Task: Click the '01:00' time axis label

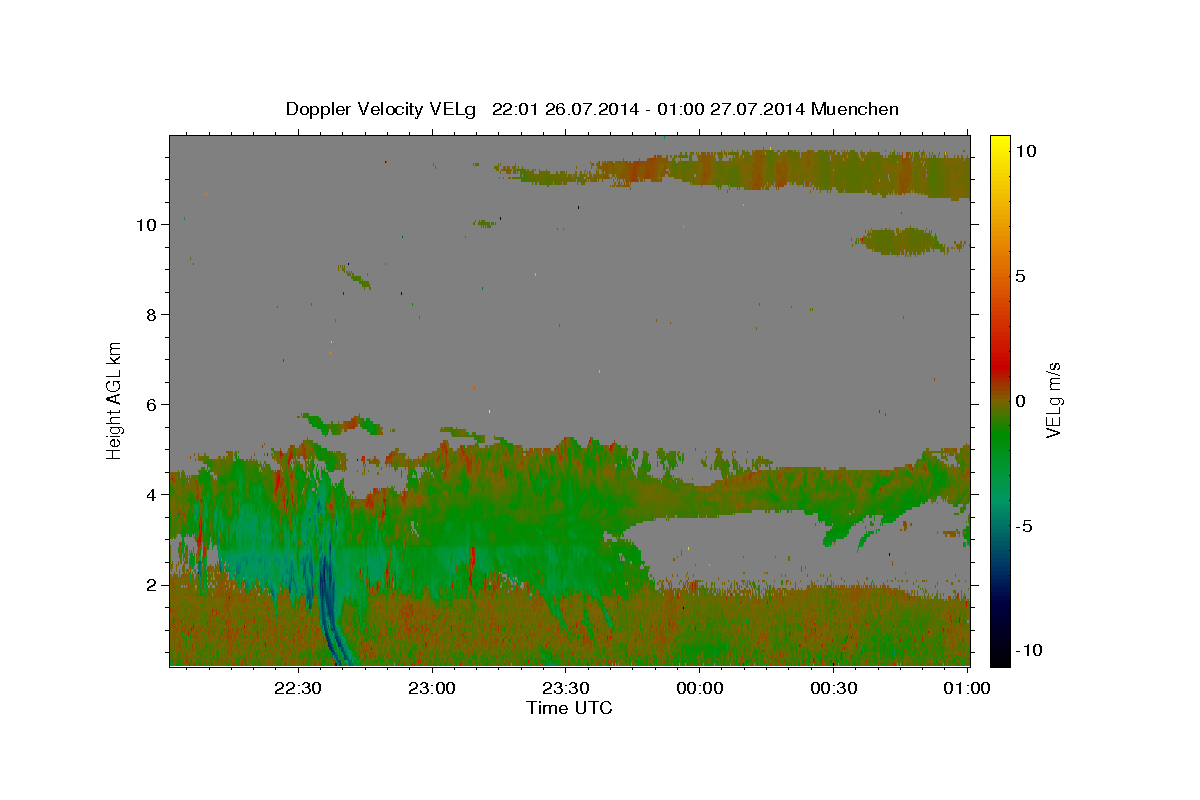Action: (966, 688)
